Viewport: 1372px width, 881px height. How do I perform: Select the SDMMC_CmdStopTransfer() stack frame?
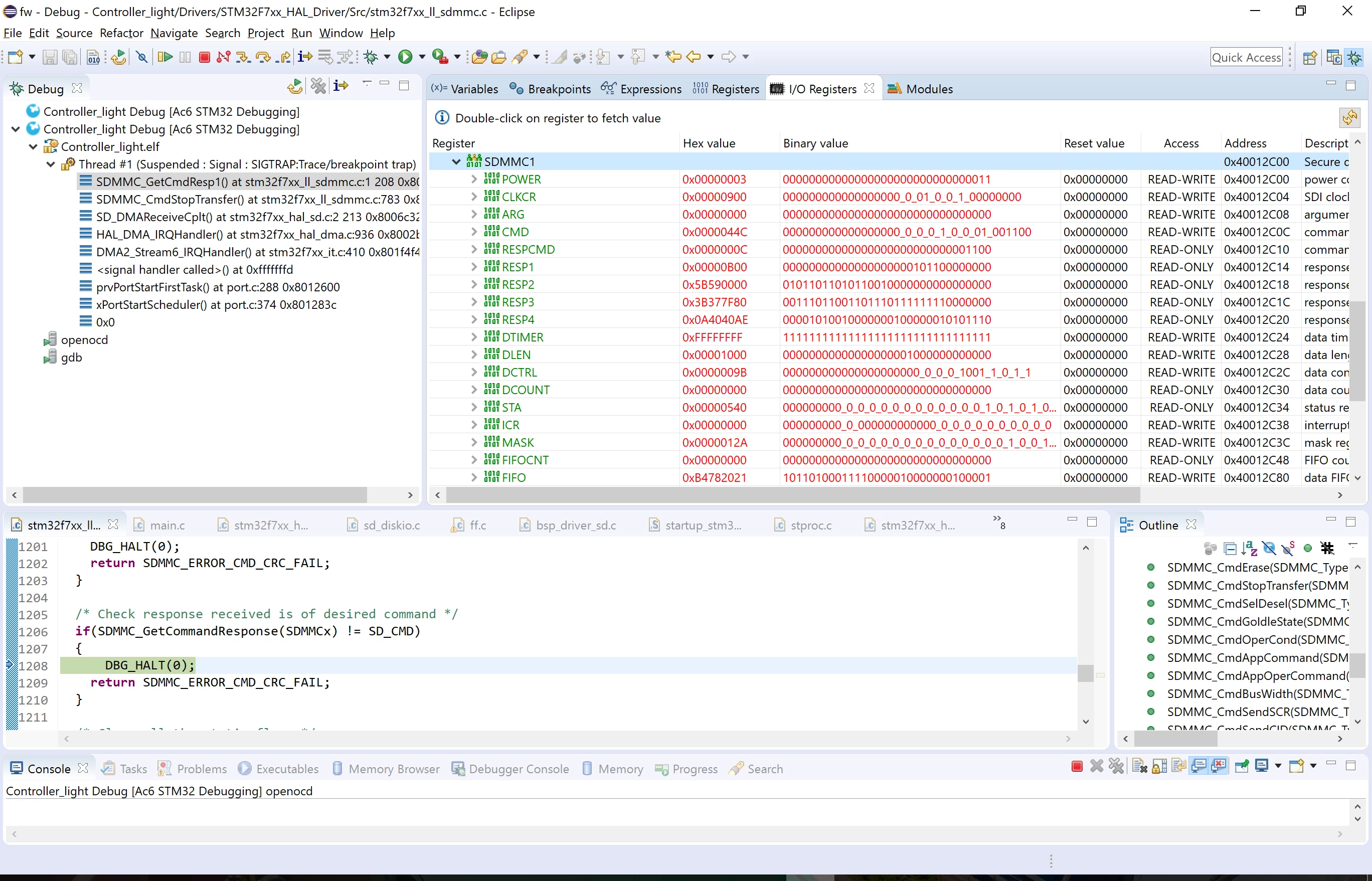point(257,199)
